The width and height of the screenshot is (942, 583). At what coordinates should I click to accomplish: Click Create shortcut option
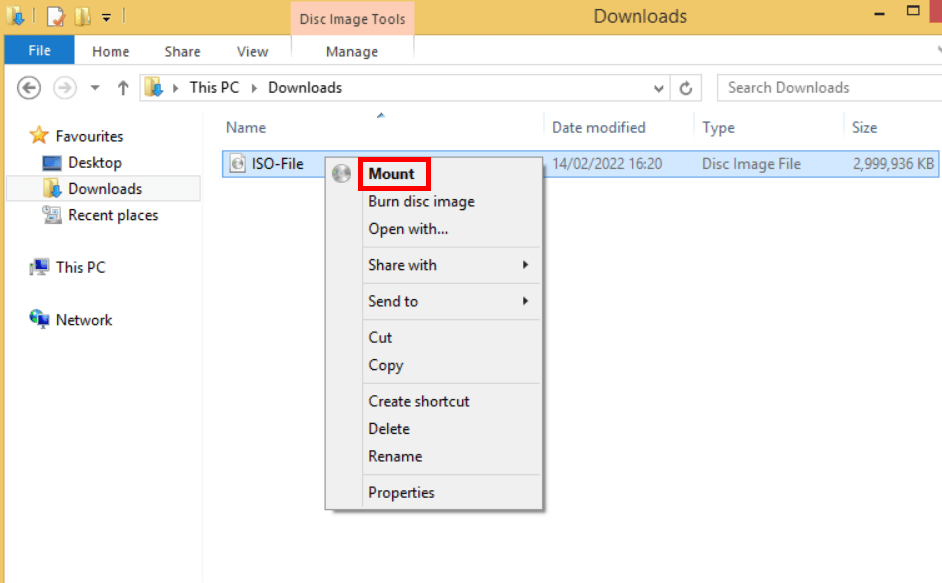(419, 400)
